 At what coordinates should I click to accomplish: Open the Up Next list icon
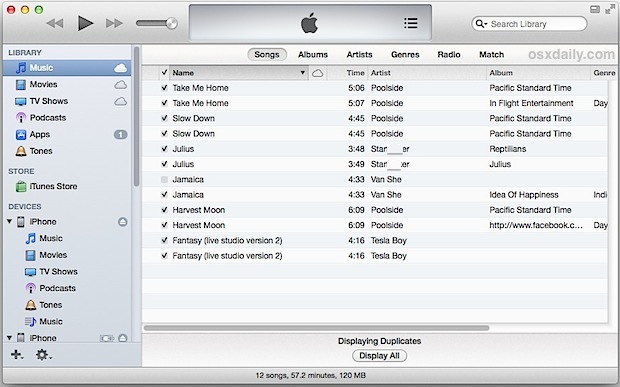click(x=411, y=23)
